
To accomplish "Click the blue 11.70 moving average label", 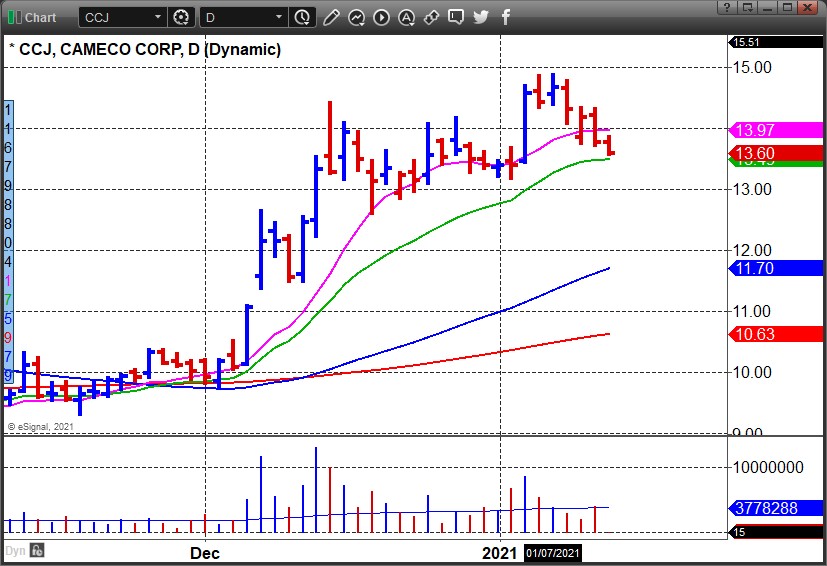I will 776,268.
